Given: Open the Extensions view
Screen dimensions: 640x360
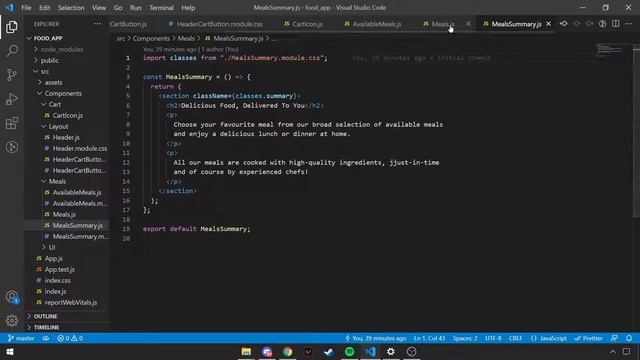Looking at the screenshot, I should click(x=12, y=123).
